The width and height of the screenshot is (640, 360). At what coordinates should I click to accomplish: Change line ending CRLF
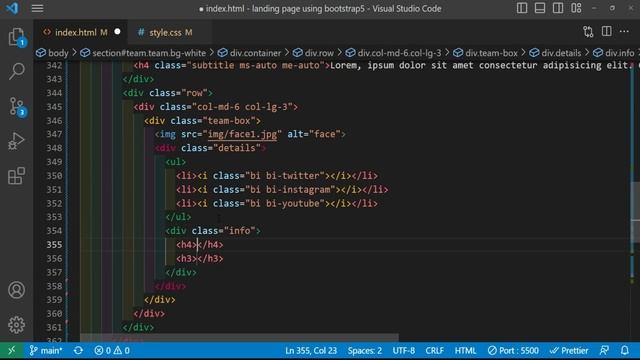click(x=434, y=351)
